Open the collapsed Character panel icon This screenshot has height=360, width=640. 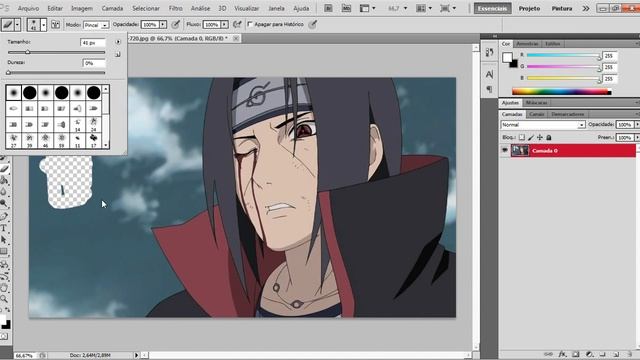489,74
